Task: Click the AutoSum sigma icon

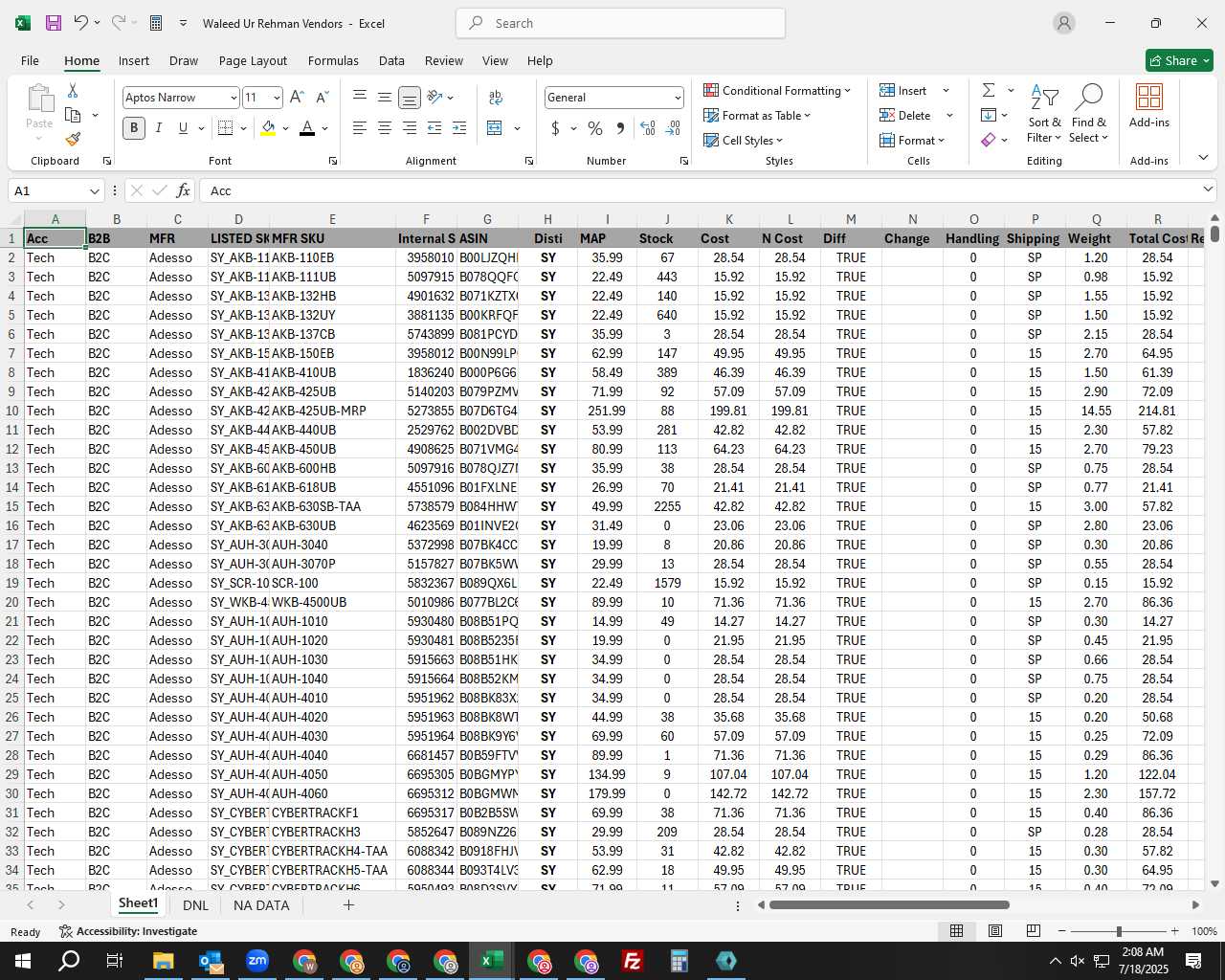Action: pos(989,90)
